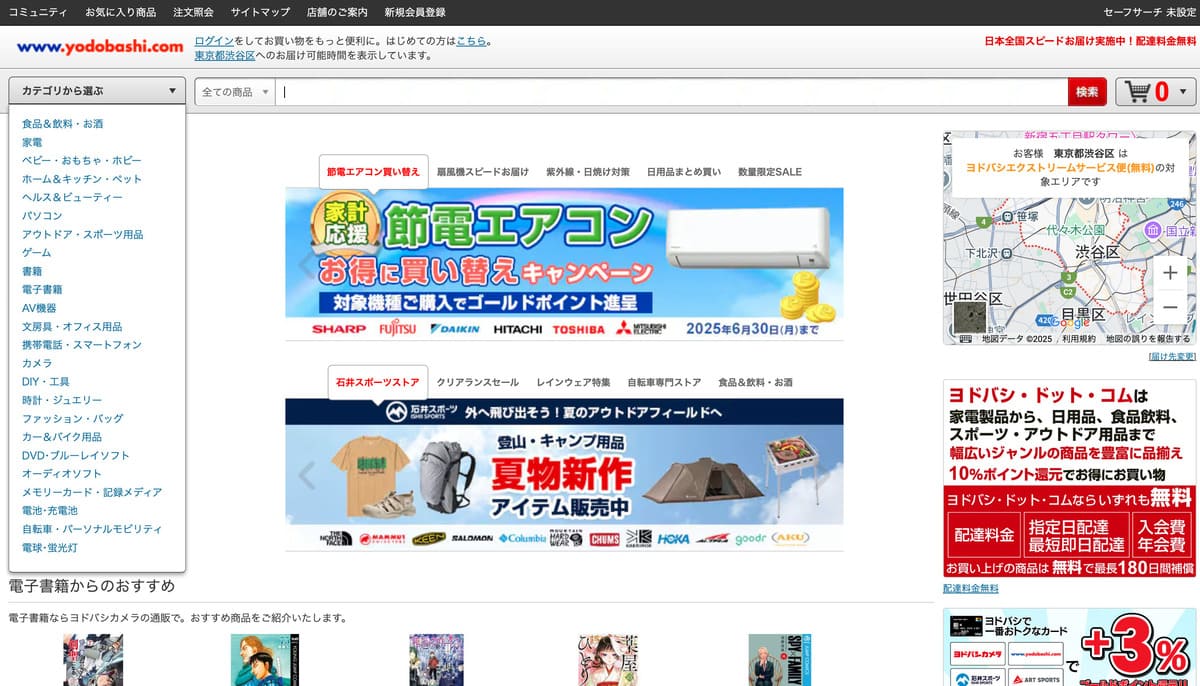Image resolution: width=1200 pixels, height=686 pixels.
Task: Select the 扇風機スピードお届け tab
Action: [483, 172]
